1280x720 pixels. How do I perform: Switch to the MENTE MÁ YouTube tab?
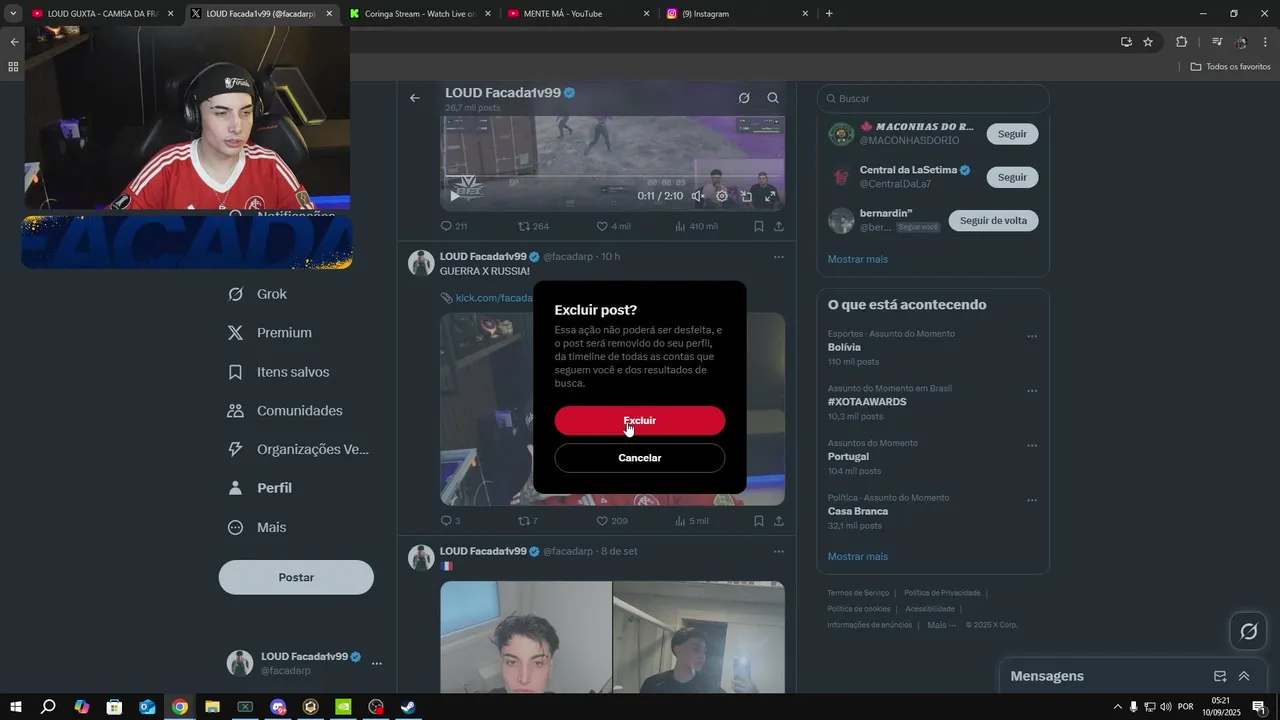(579, 14)
